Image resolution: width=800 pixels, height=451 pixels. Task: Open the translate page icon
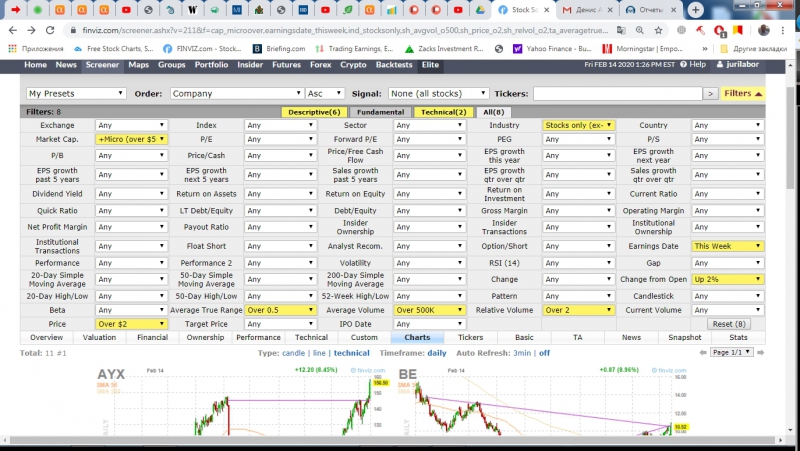coord(621,31)
